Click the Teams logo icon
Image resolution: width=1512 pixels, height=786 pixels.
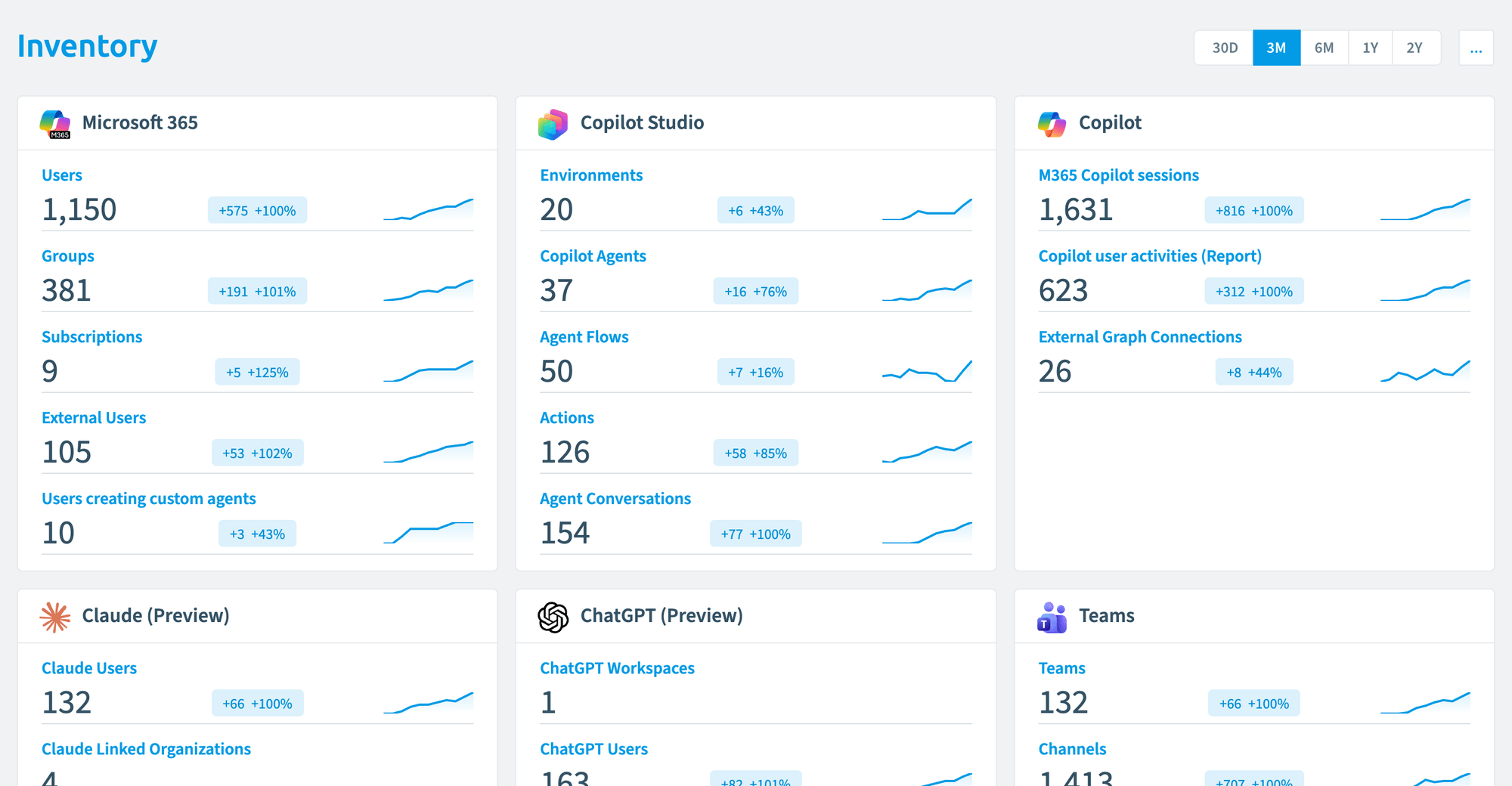click(1052, 617)
